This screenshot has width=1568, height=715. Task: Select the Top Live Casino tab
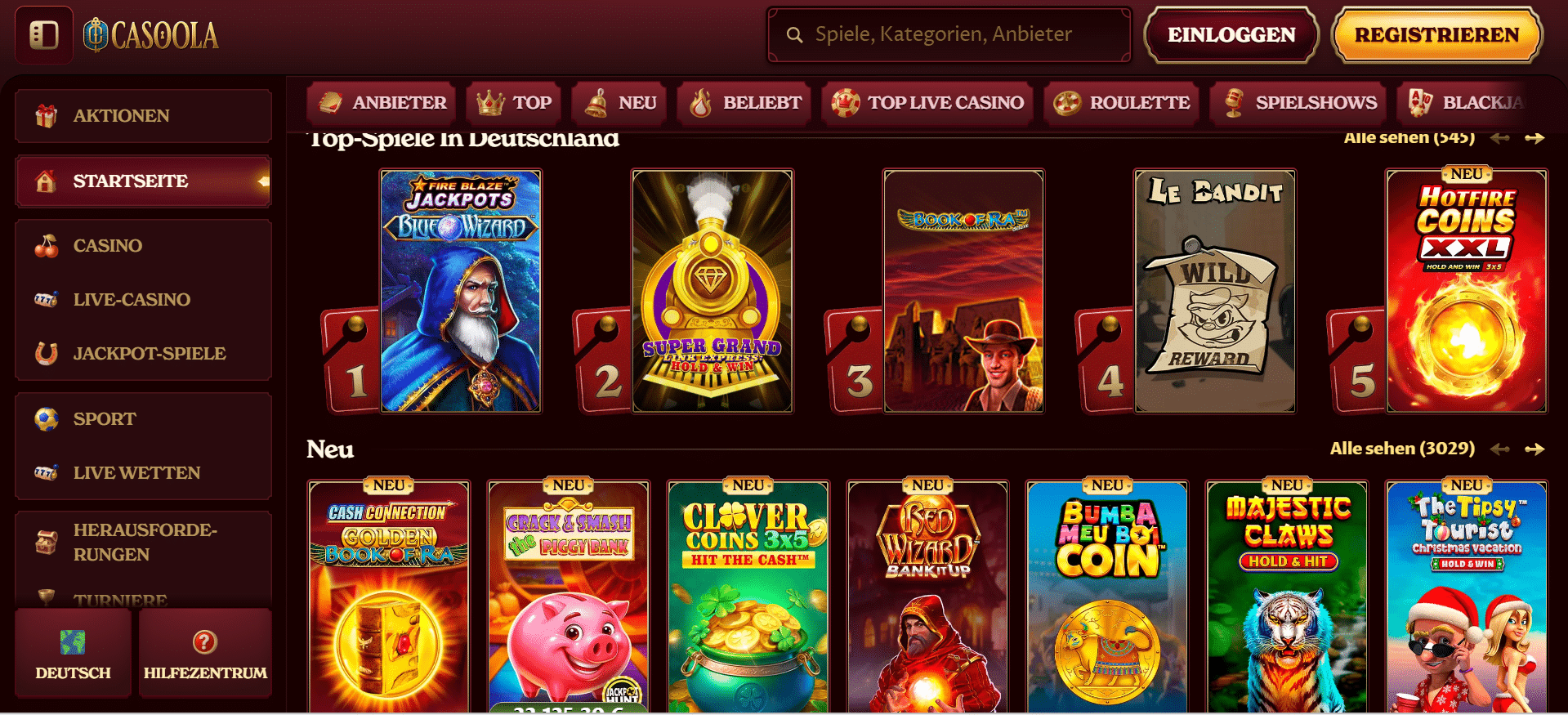(x=927, y=103)
